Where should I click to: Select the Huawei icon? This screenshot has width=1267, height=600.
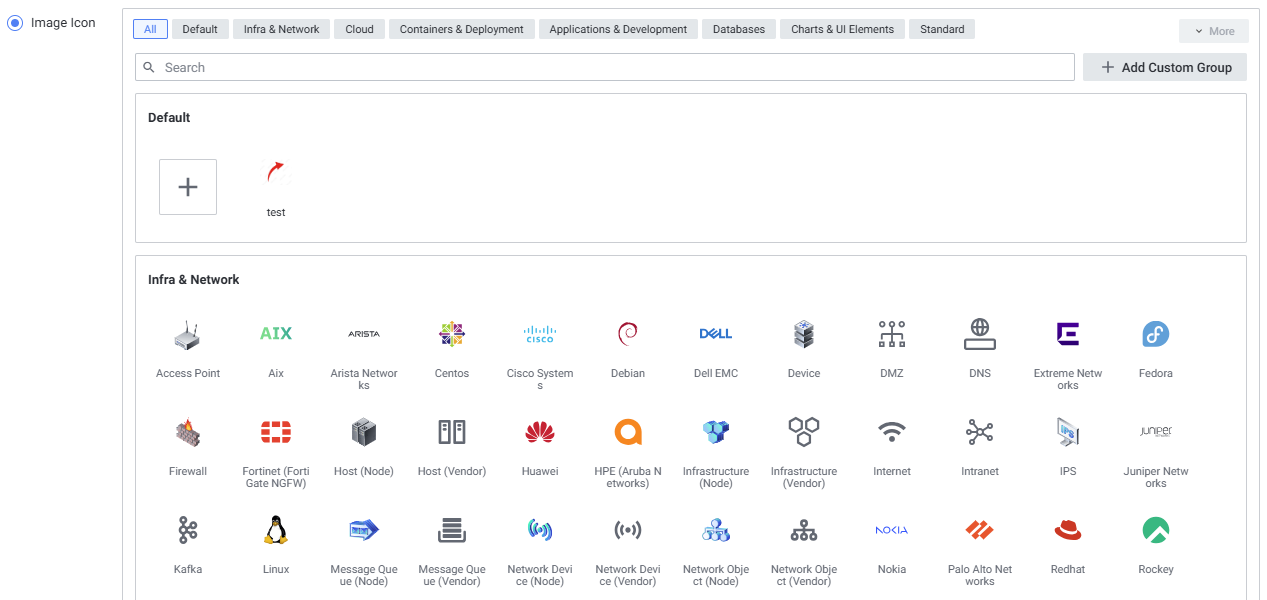pyautogui.click(x=539, y=433)
